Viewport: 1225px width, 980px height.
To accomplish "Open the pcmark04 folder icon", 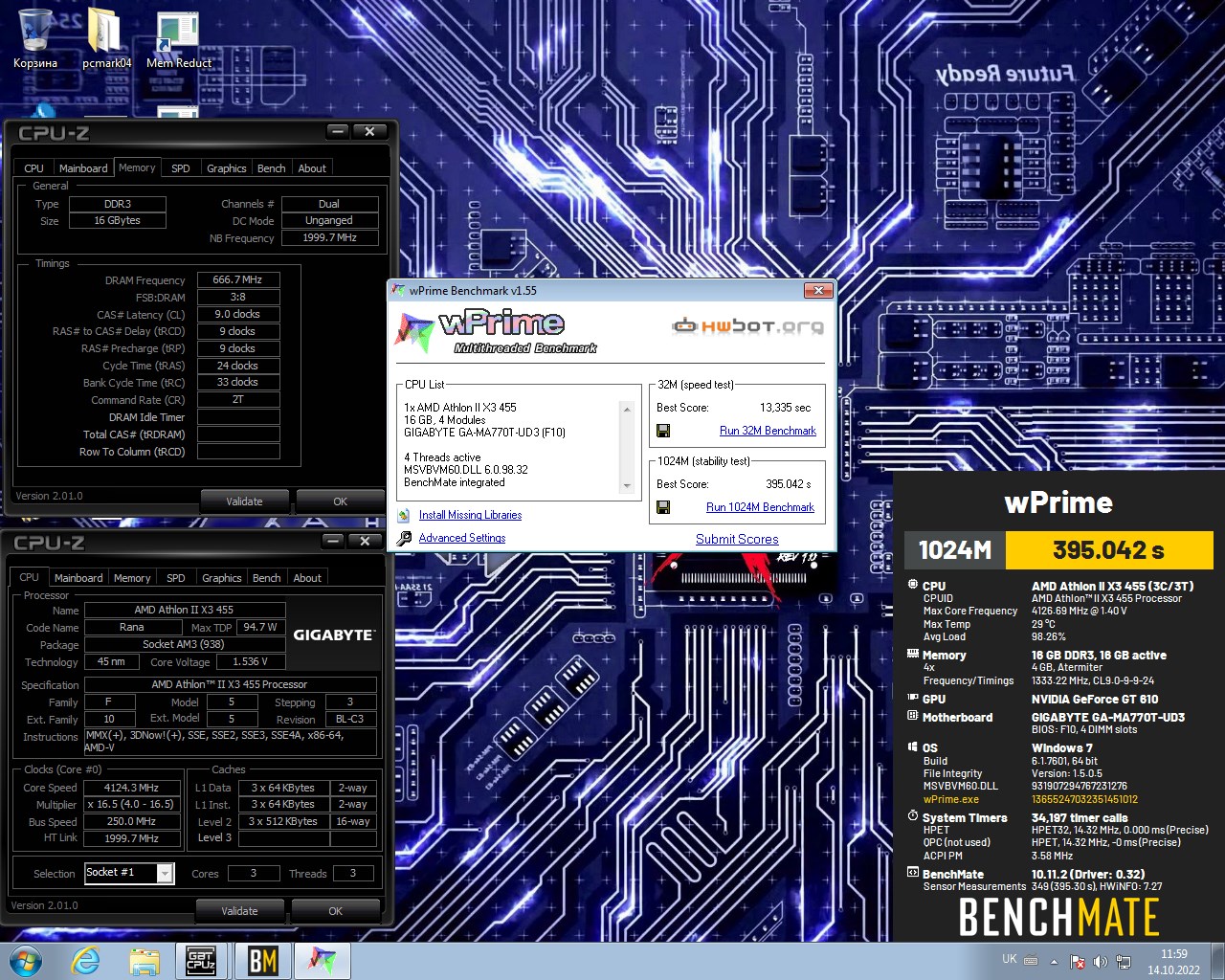I will pyautogui.click(x=106, y=38).
